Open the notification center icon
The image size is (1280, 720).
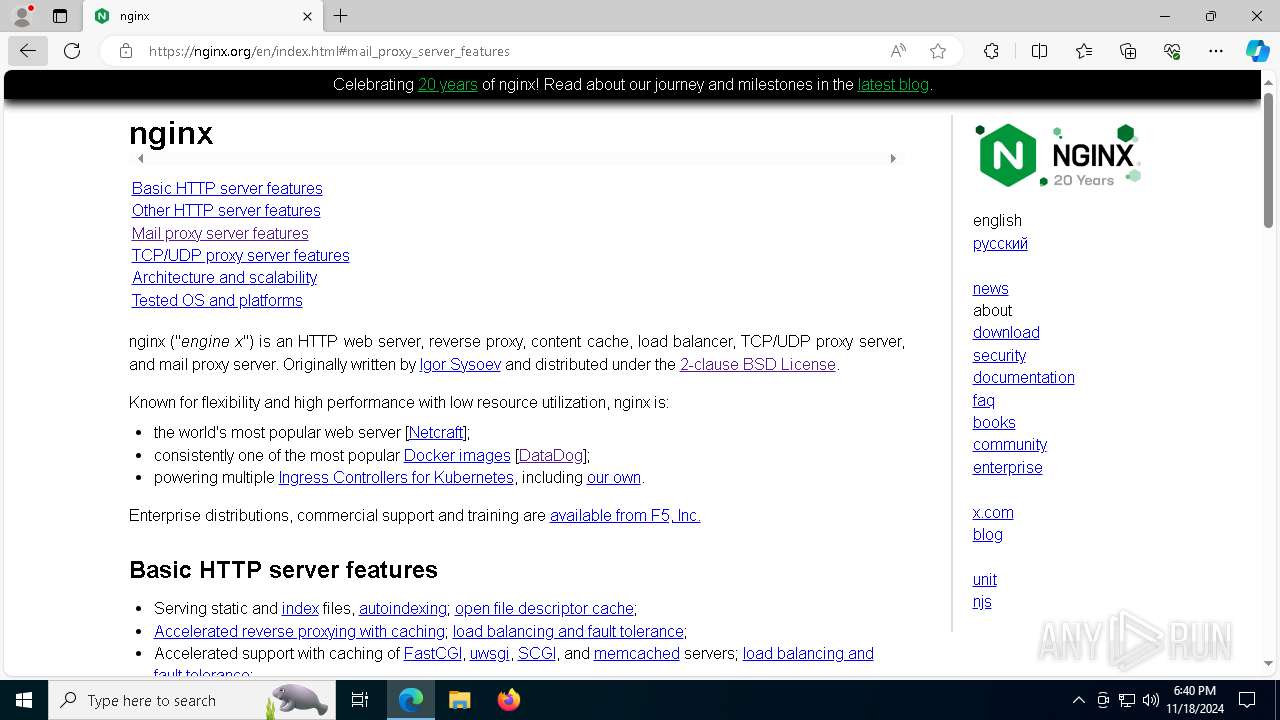(1247, 700)
